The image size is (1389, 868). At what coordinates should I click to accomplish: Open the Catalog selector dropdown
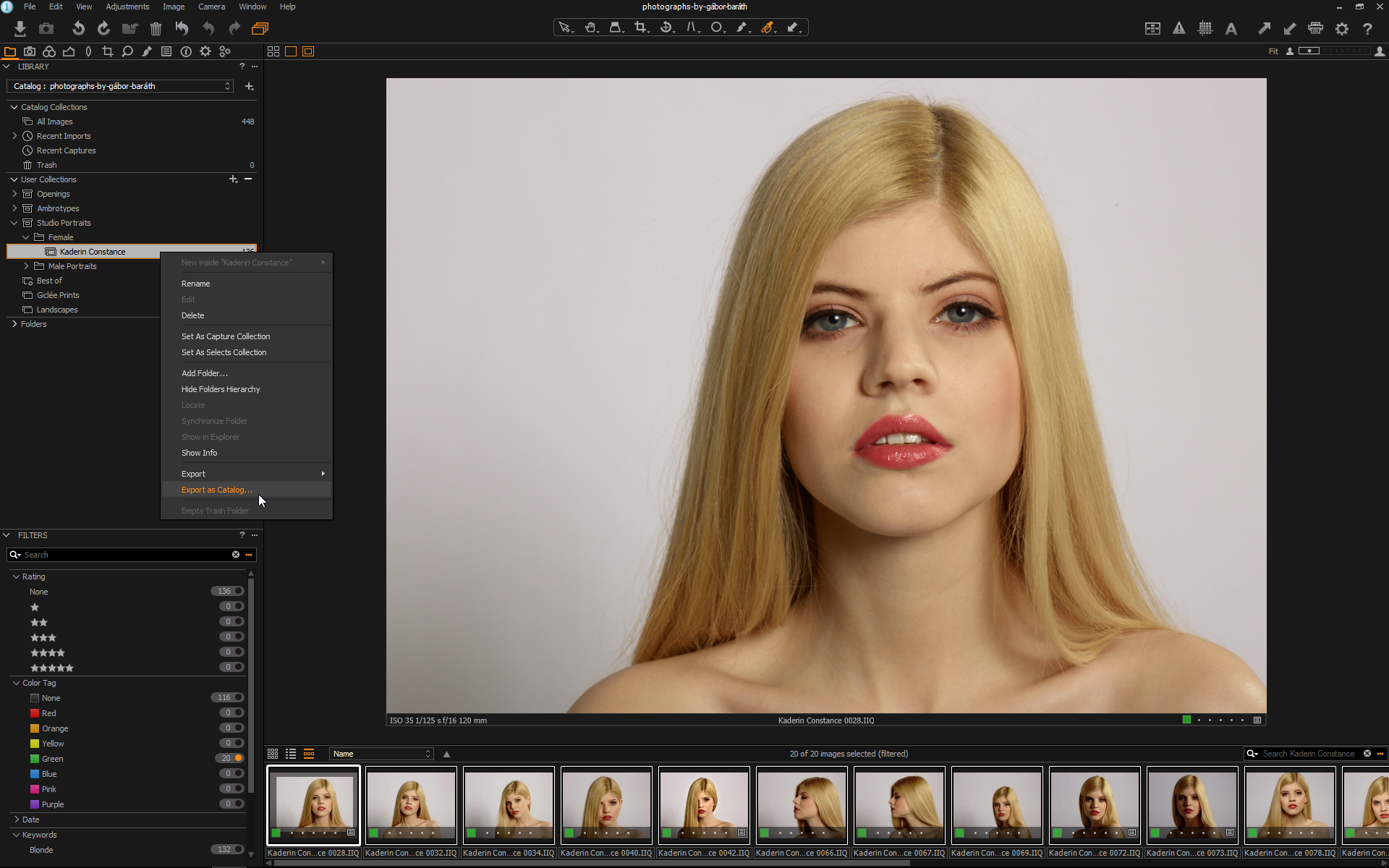(x=120, y=86)
